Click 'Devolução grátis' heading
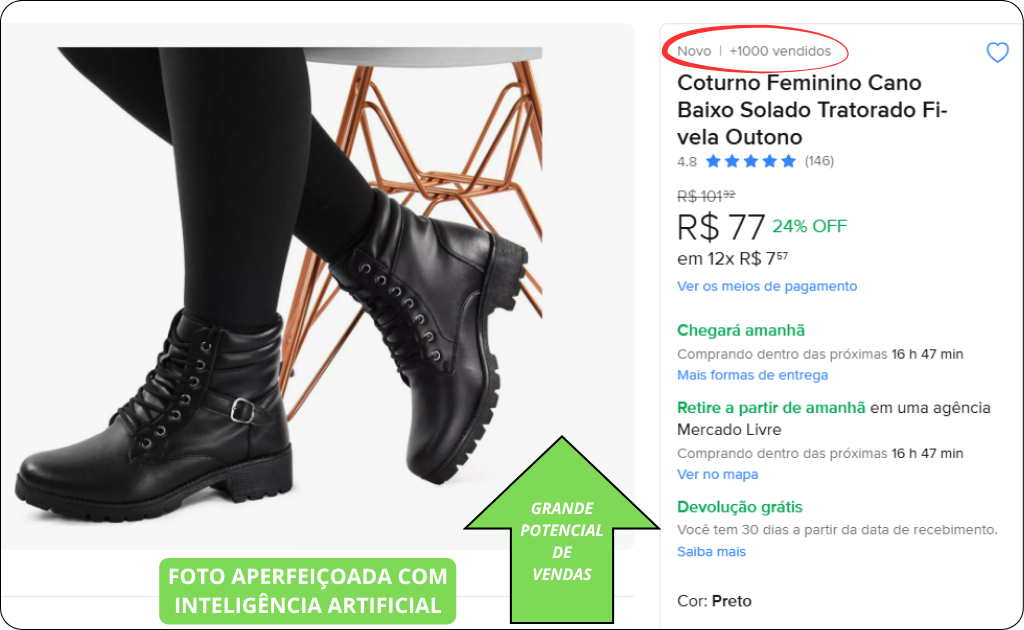Image resolution: width=1024 pixels, height=630 pixels. (x=739, y=507)
